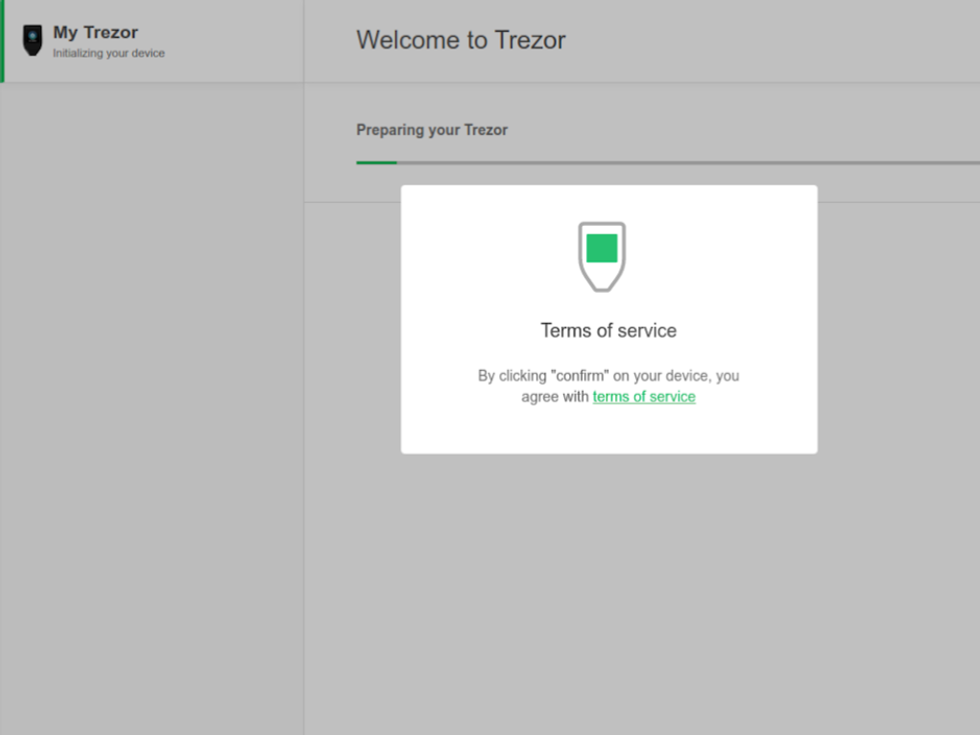
Task: Select the Preparing your Trezor step label
Action: [432, 130]
